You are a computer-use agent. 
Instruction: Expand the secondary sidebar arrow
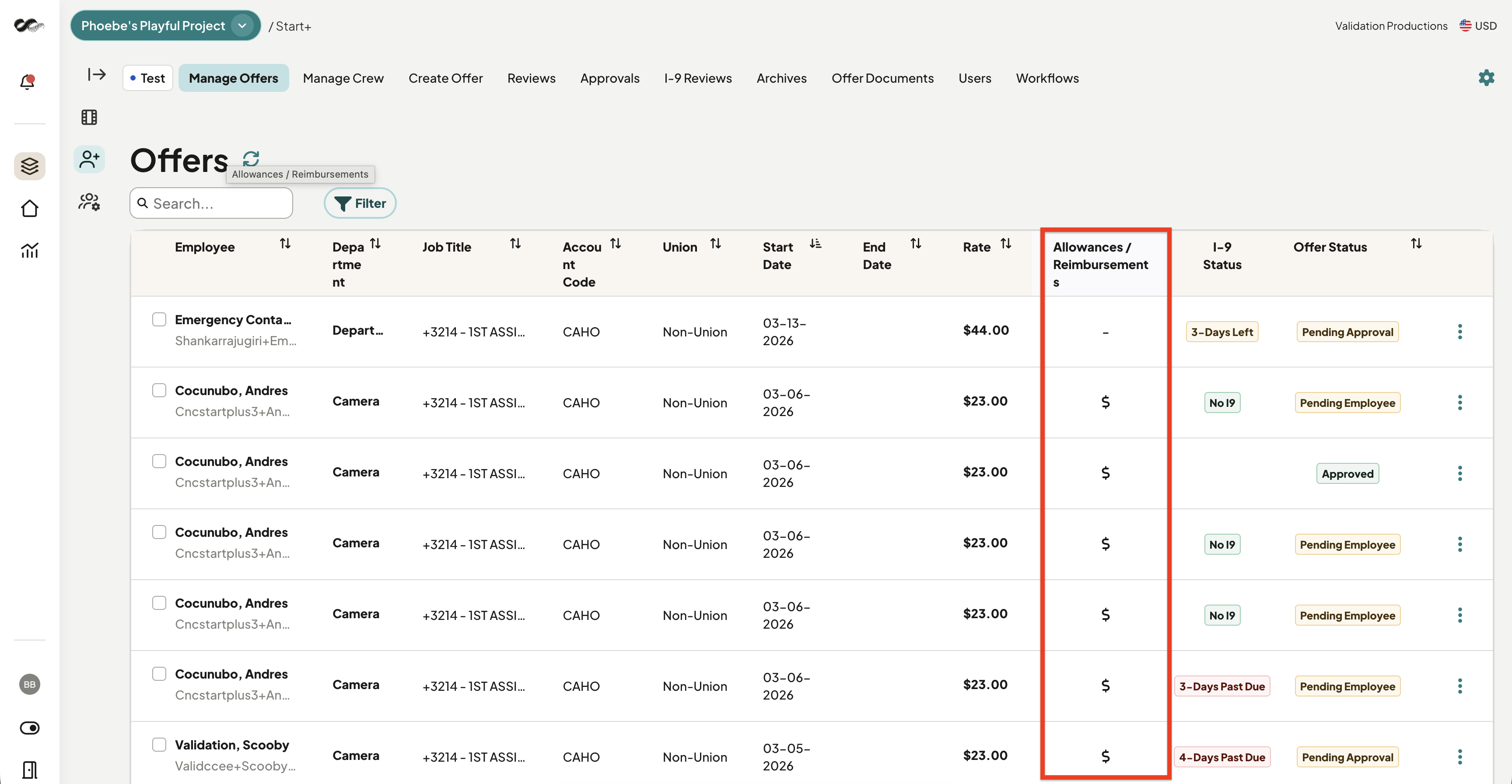point(97,74)
